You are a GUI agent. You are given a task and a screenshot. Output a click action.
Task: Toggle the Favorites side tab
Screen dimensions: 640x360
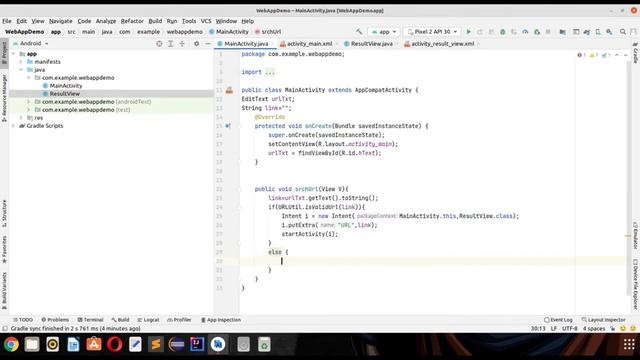click(4, 249)
